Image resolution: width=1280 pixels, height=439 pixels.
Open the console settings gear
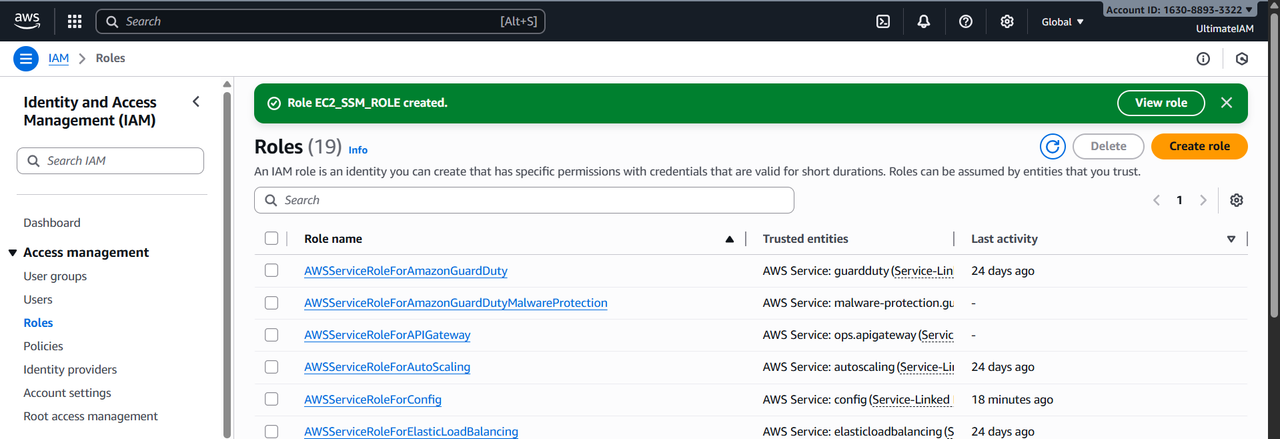pos(1007,21)
